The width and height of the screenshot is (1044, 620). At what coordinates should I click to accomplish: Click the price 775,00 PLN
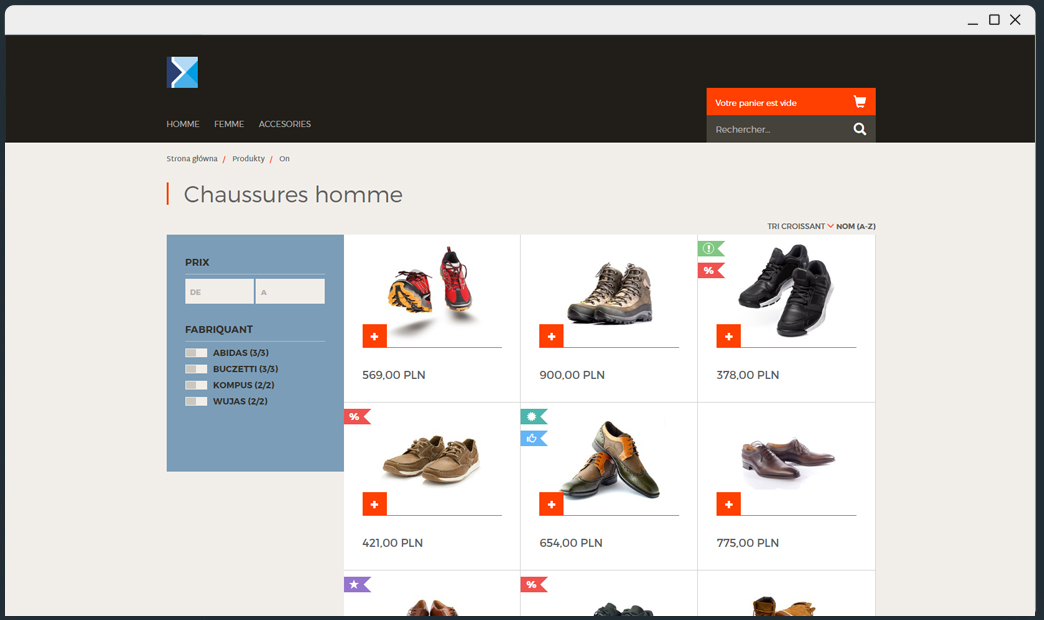point(748,543)
